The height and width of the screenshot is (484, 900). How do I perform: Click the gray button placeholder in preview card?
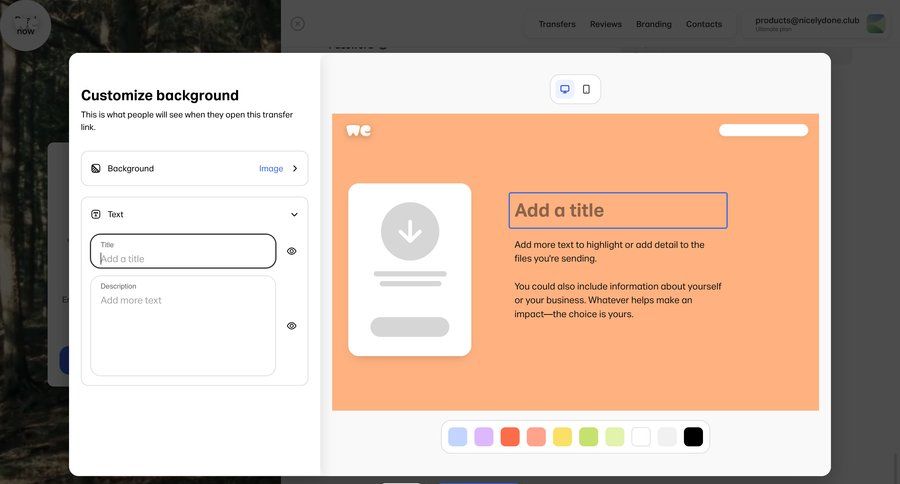pos(410,327)
